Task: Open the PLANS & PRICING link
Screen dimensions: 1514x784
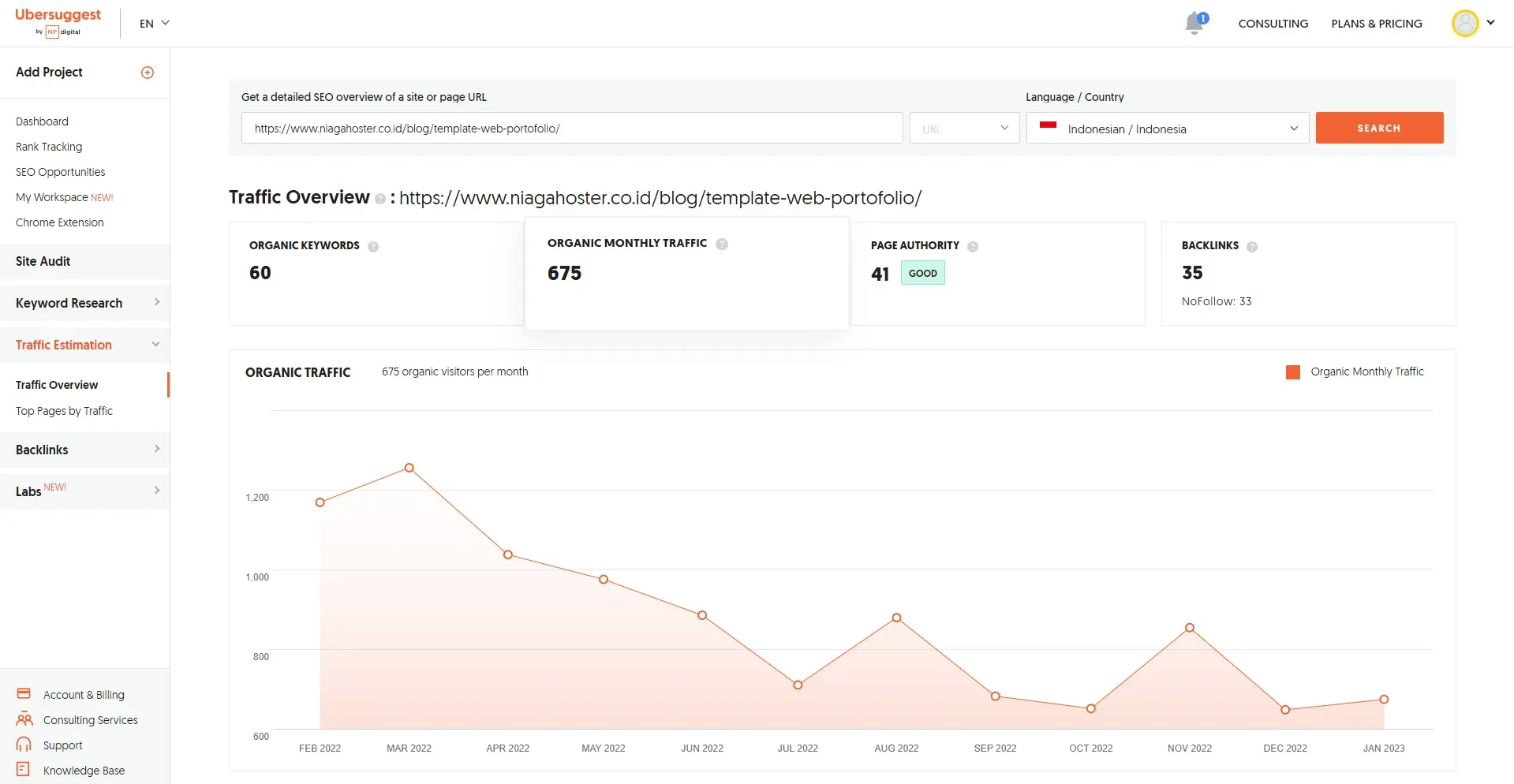Action: [1376, 24]
